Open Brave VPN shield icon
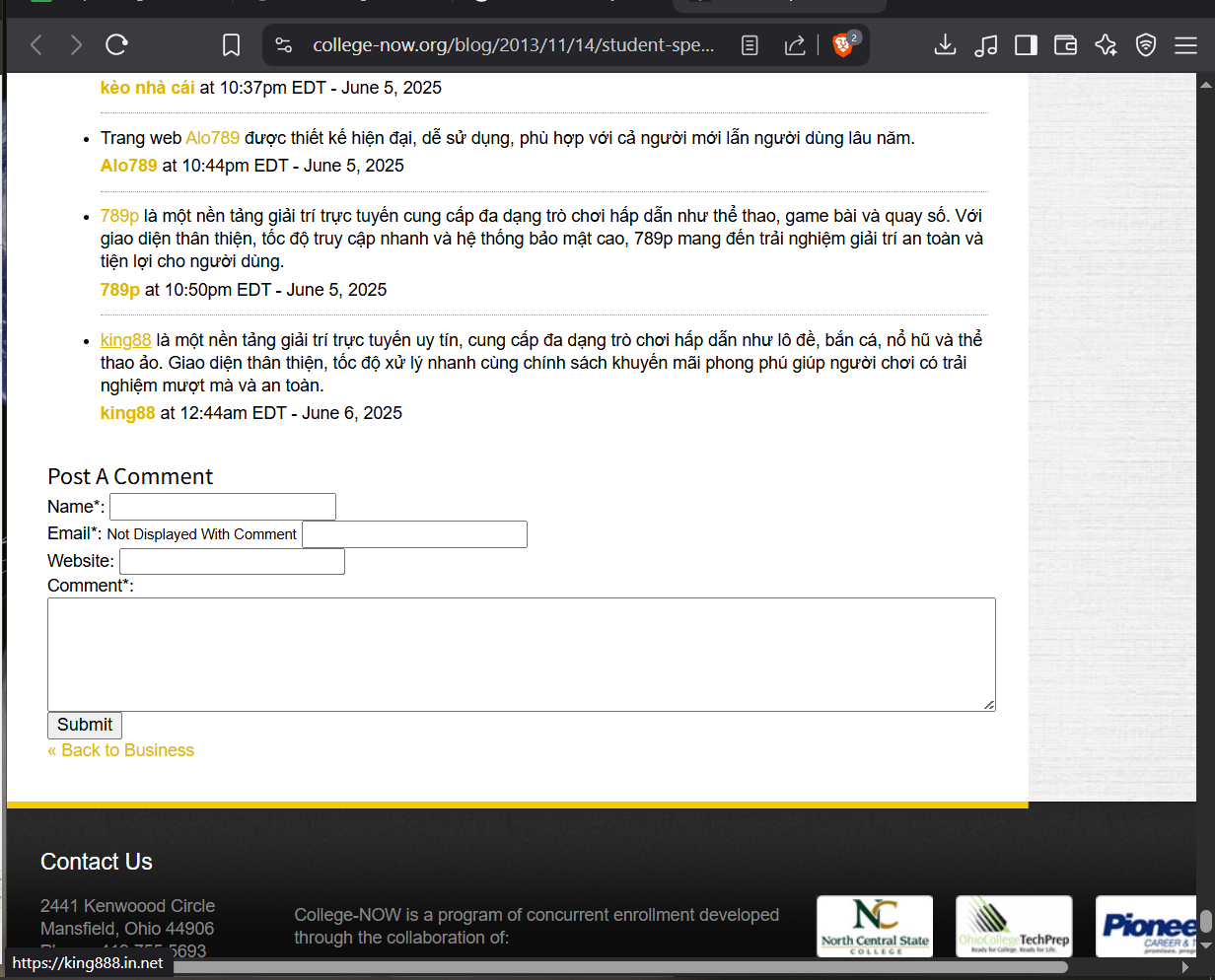 point(1145,45)
